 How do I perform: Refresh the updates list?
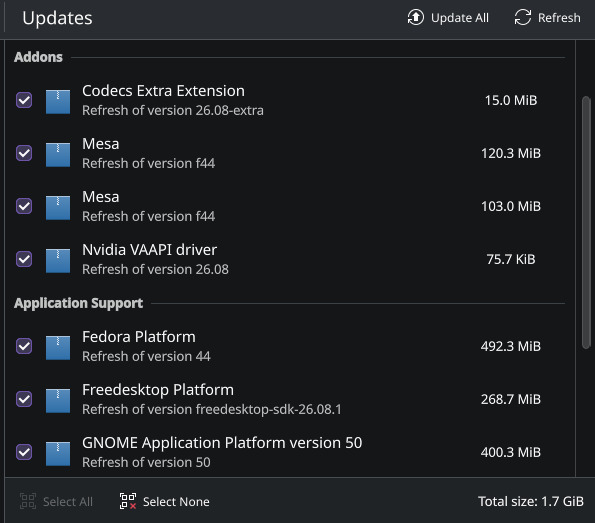tap(548, 17)
